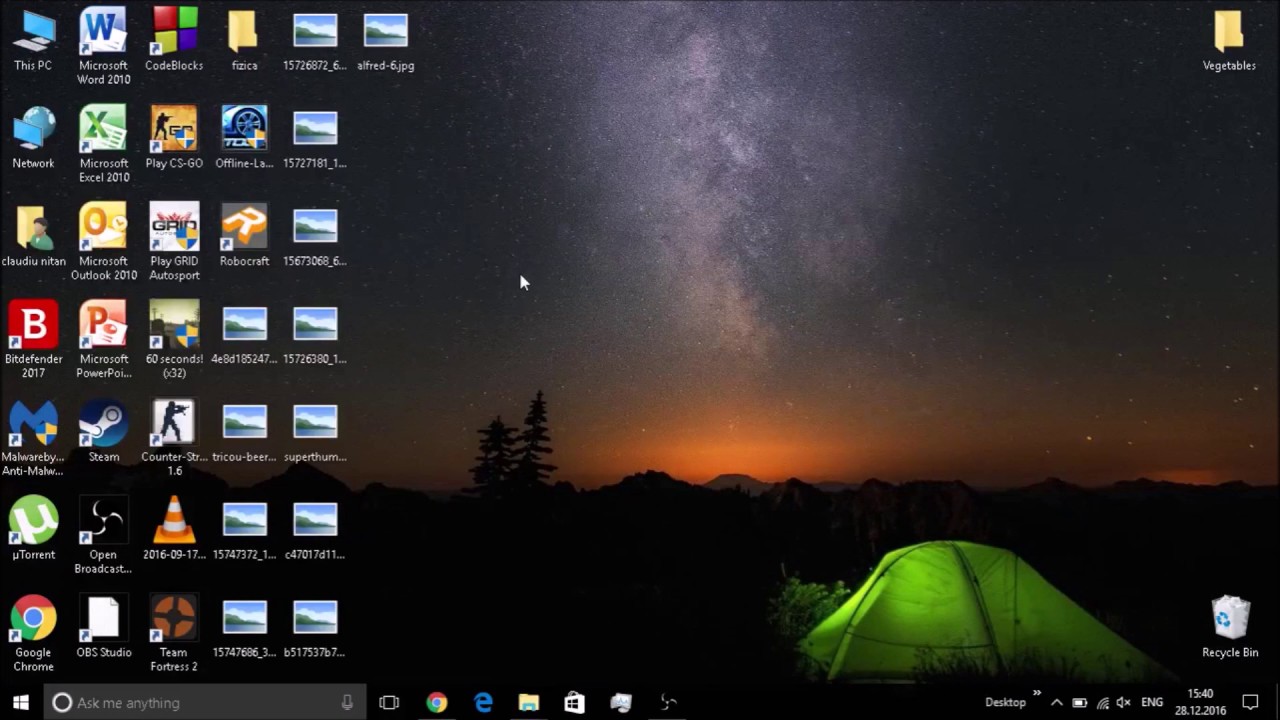
Task: Expand the Desktop toolbar chevron
Action: pos(1037,693)
